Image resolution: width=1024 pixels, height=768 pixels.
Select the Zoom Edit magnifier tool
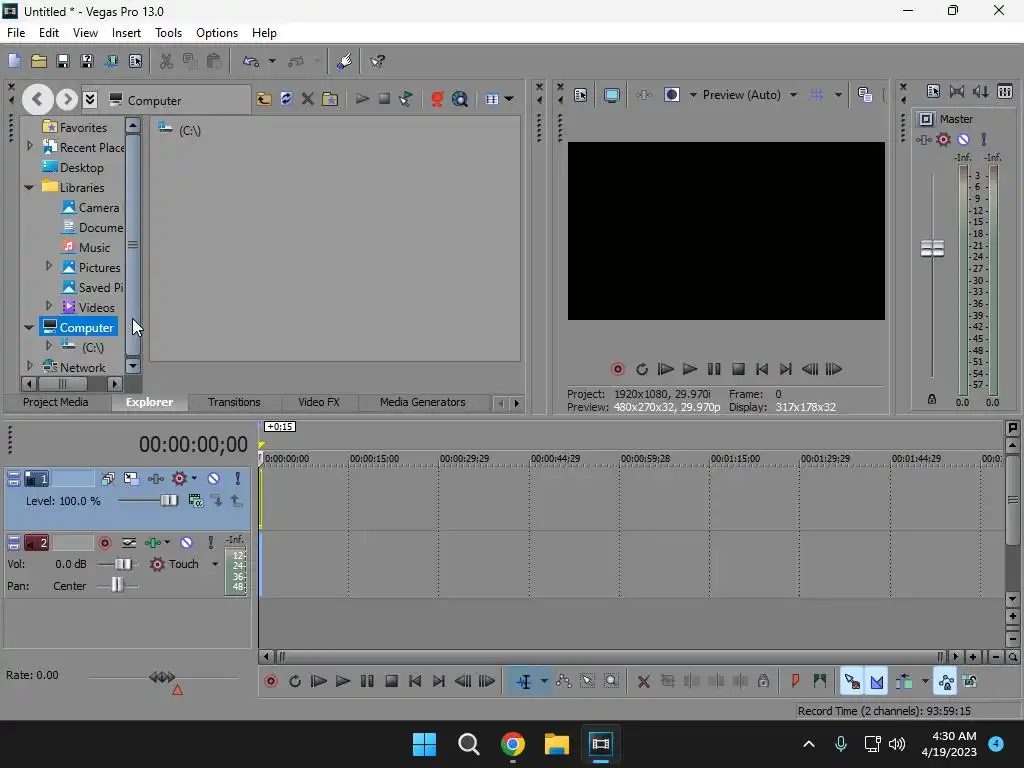tap(611, 681)
